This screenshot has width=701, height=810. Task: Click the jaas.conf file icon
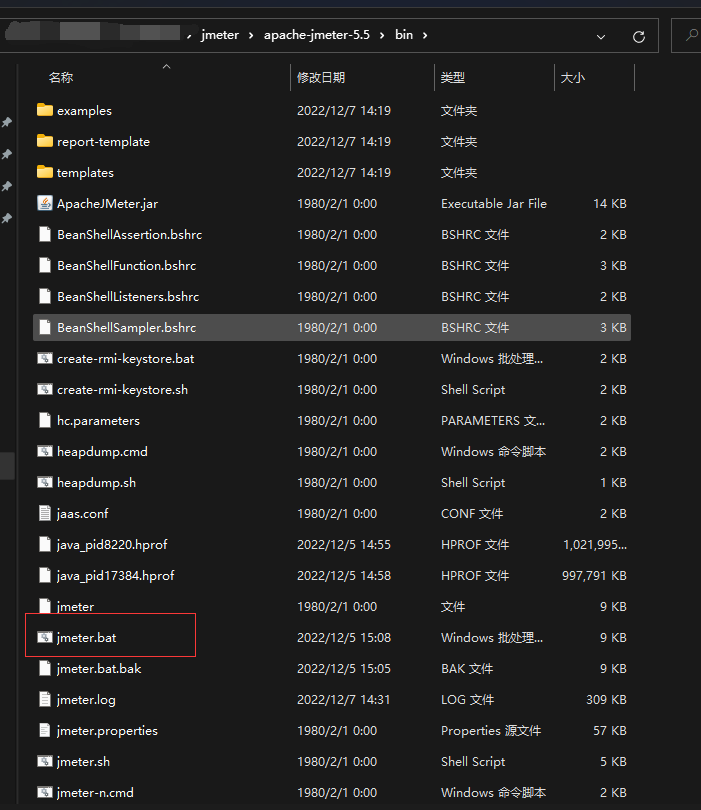[44, 513]
